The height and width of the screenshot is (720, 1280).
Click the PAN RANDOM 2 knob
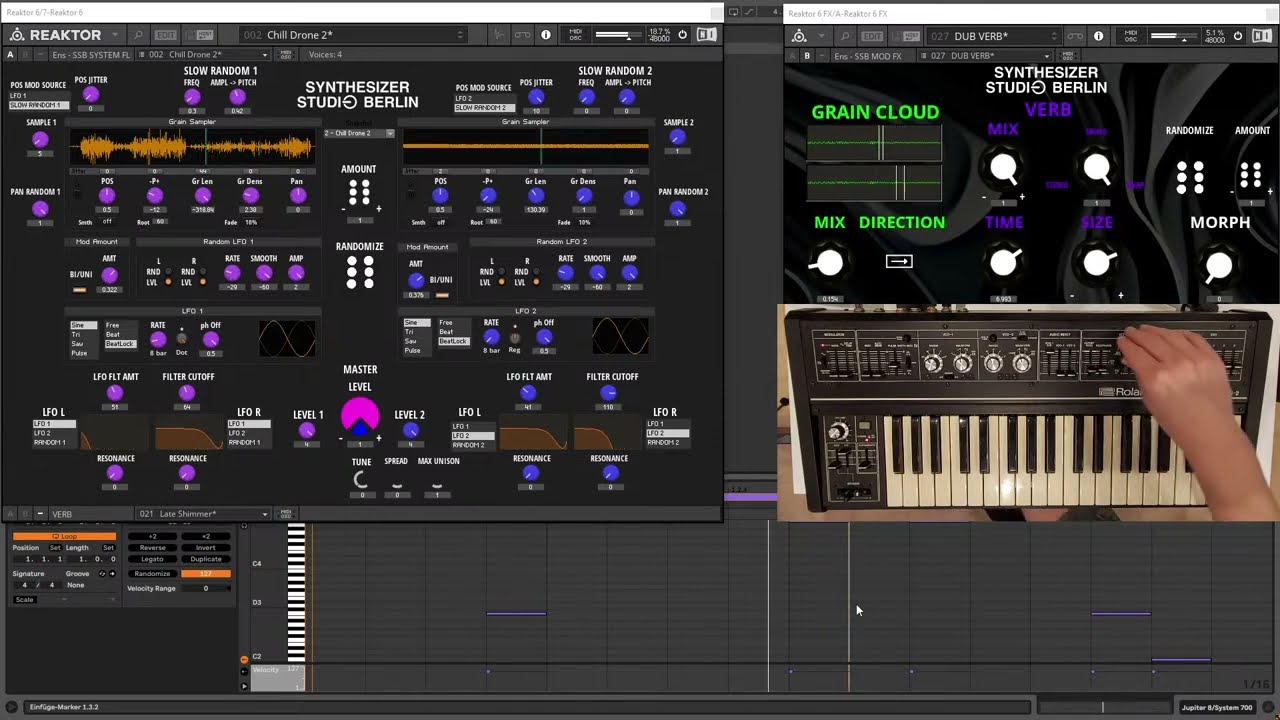pyautogui.click(x=678, y=209)
